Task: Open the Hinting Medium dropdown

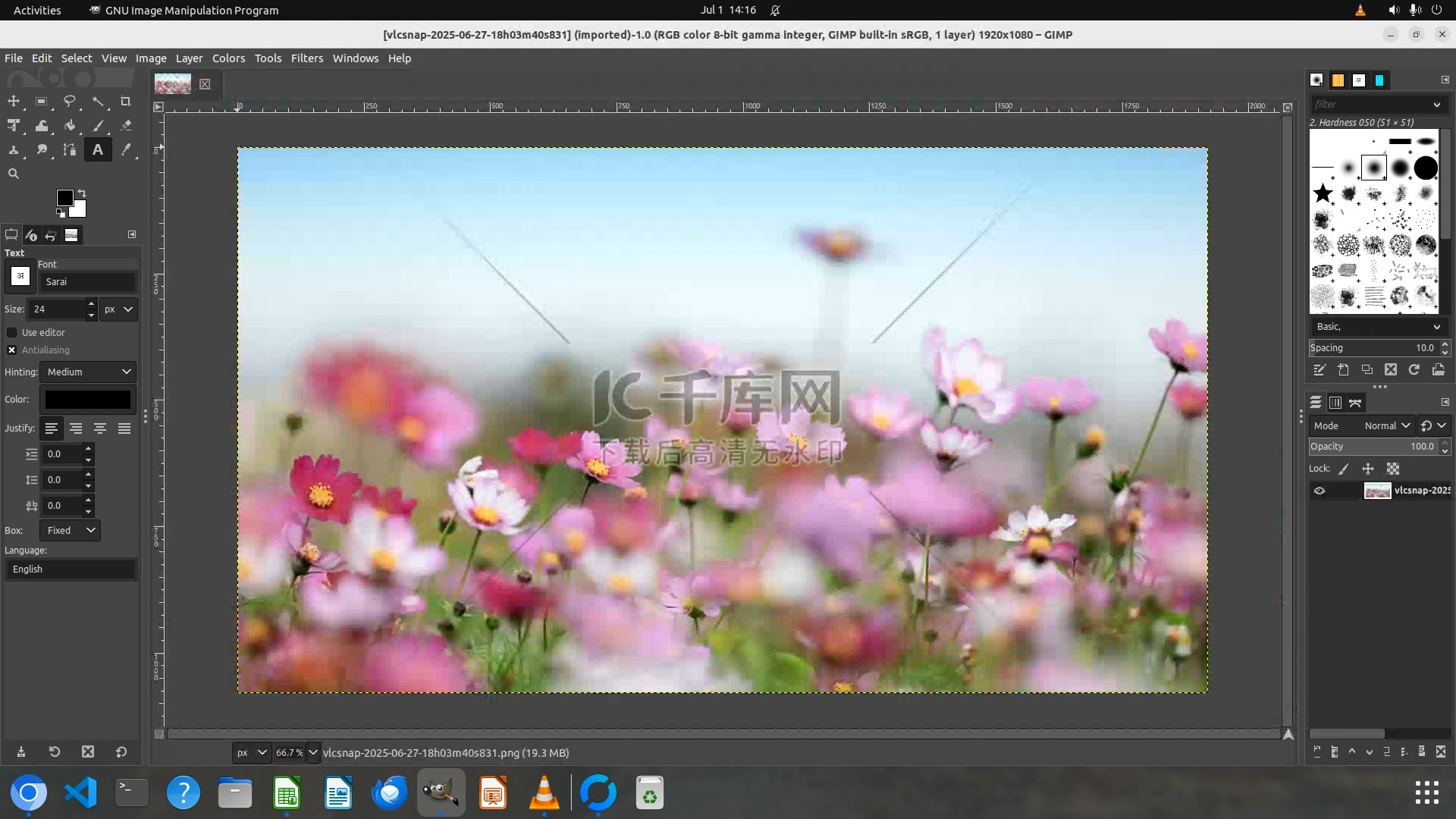Action: pyautogui.click(x=88, y=372)
